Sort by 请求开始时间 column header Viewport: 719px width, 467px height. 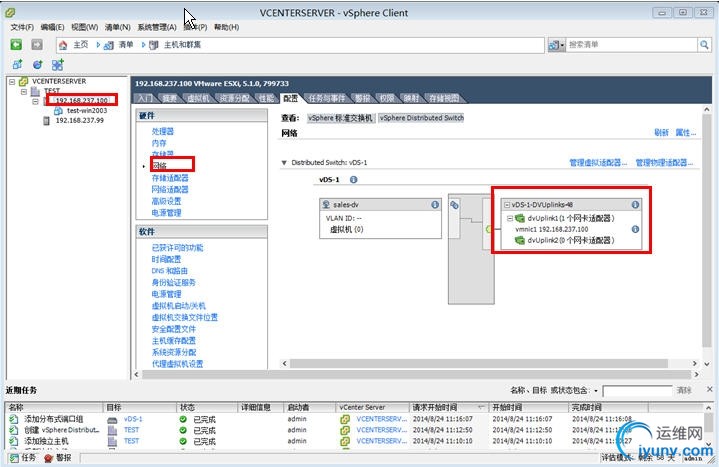point(449,407)
